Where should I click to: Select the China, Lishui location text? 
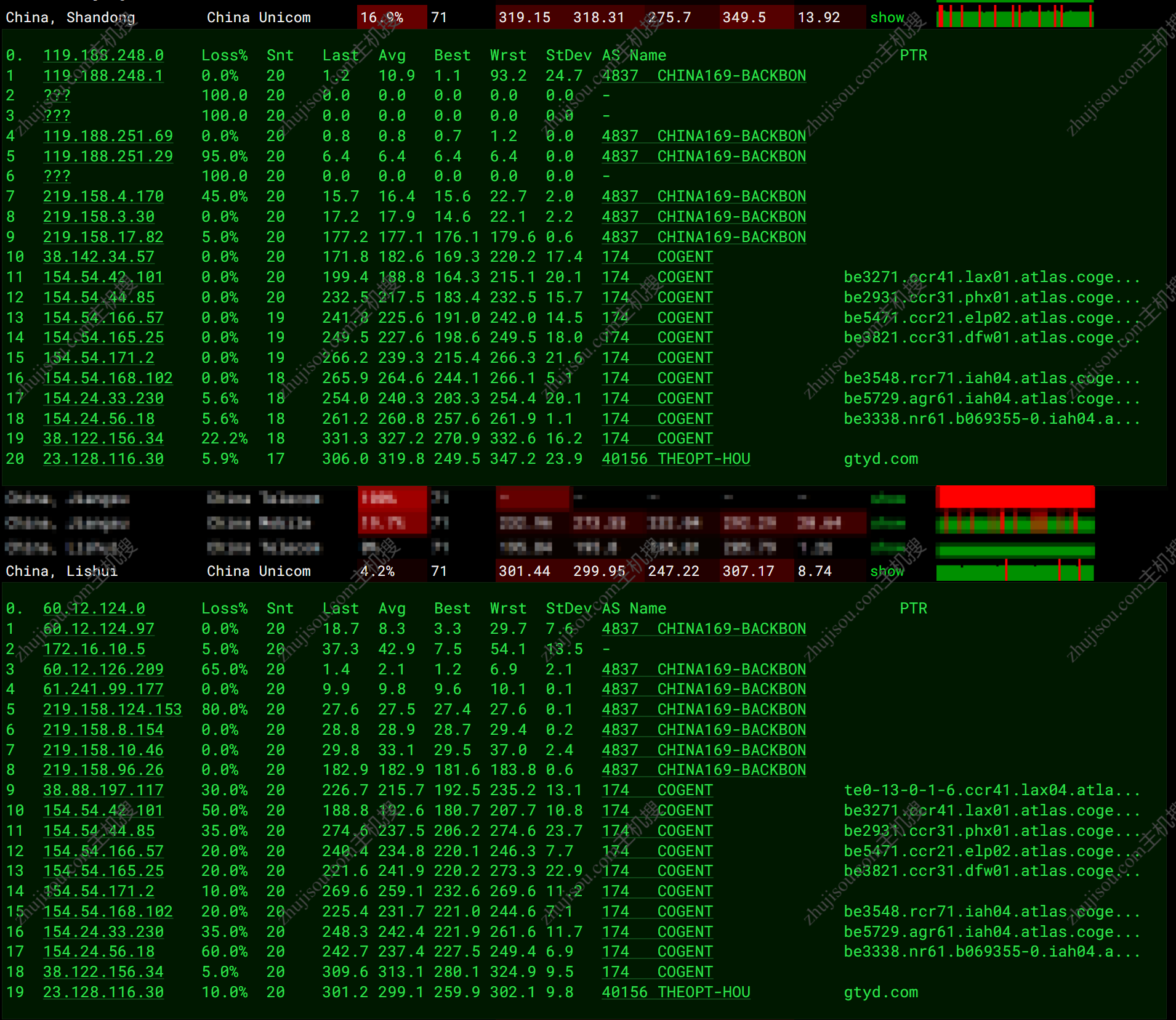point(62,571)
